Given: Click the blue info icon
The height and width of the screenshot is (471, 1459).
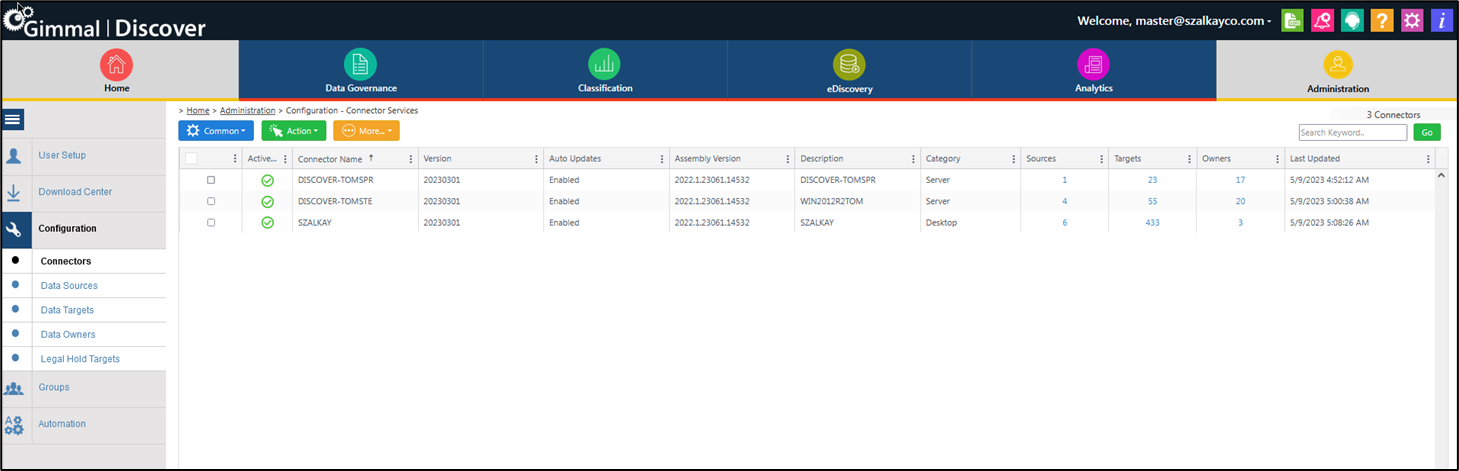Looking at the screenshot, I should point(1441,20).
